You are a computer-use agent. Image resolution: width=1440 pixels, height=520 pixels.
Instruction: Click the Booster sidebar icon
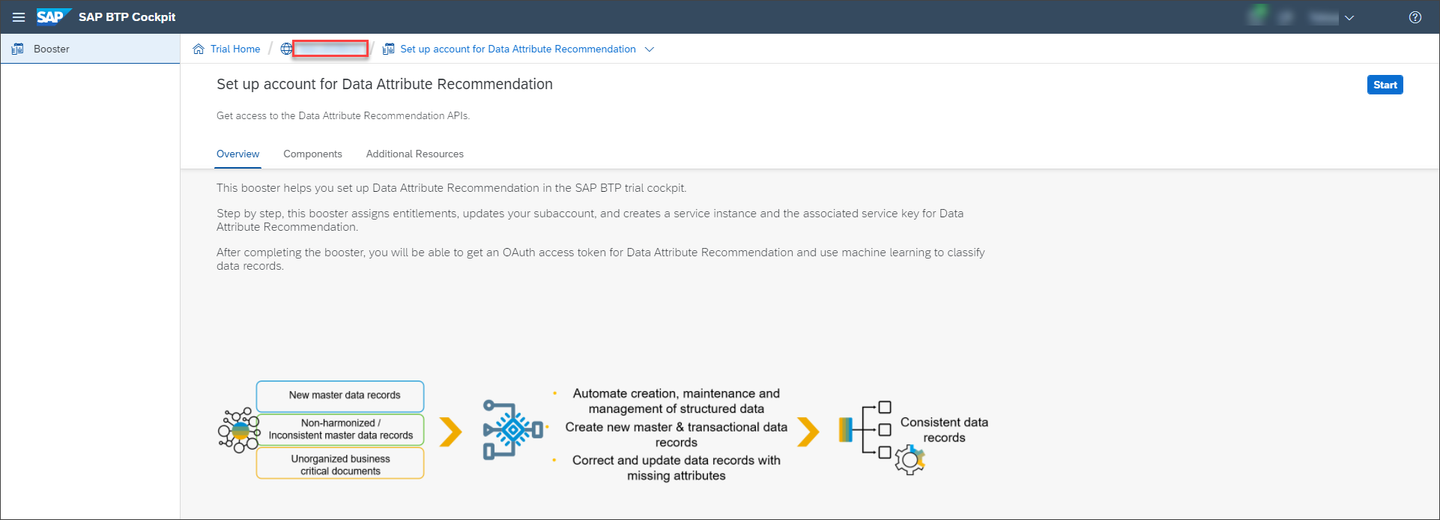coord(17,48)
